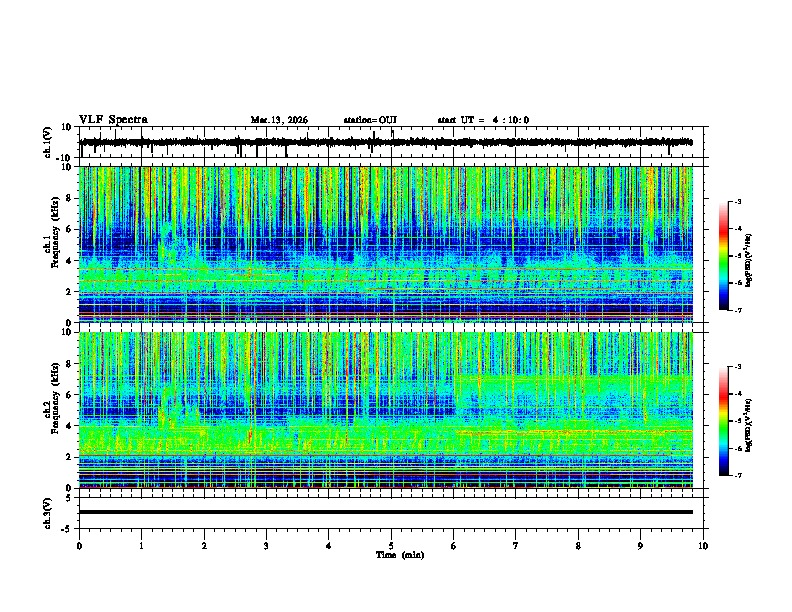Click the ch.1 colorbar log(PSD) unit label
This screenshot has height=612, width=792.
click(748, 261)
